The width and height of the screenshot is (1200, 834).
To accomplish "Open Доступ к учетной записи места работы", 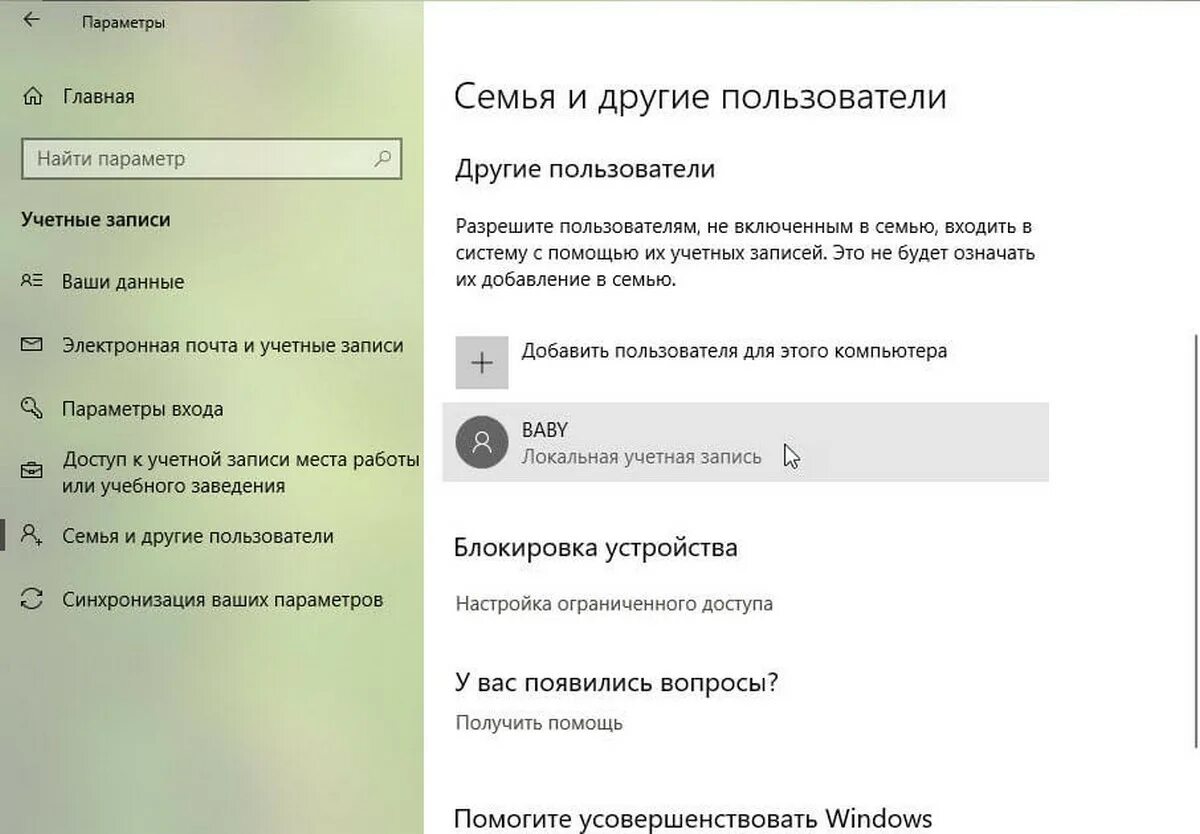I will (x=240, y=473).
